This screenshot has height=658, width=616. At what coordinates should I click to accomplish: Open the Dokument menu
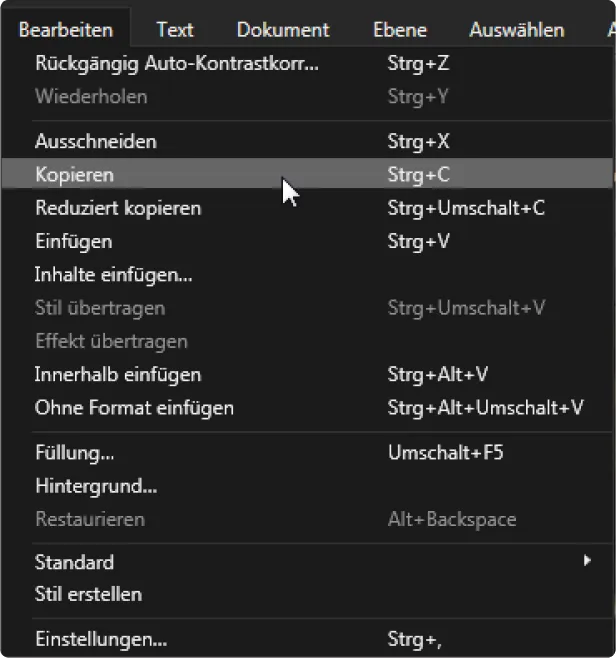[283, 30]
